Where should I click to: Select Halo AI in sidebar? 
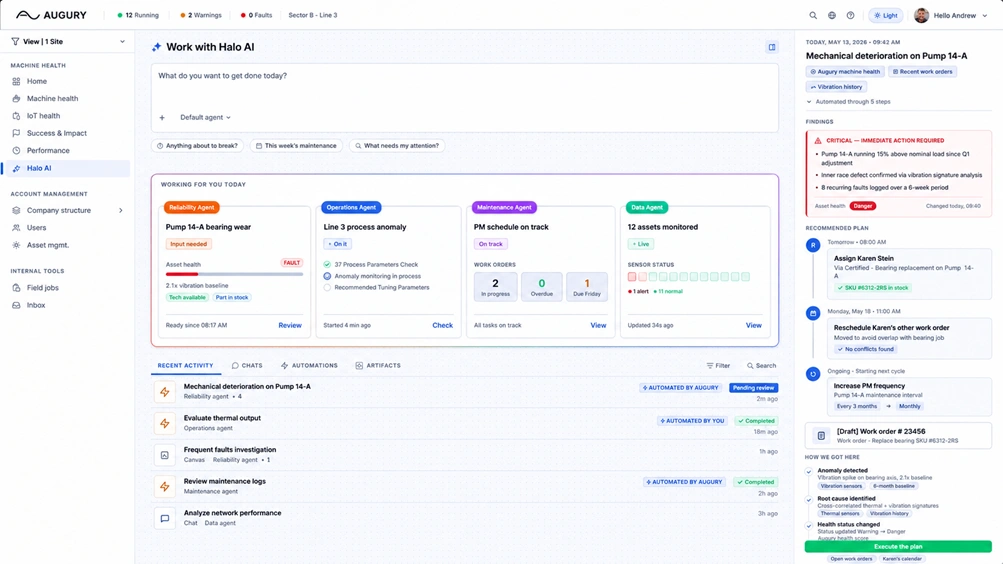pyautogui.click(x=67, y=168)
